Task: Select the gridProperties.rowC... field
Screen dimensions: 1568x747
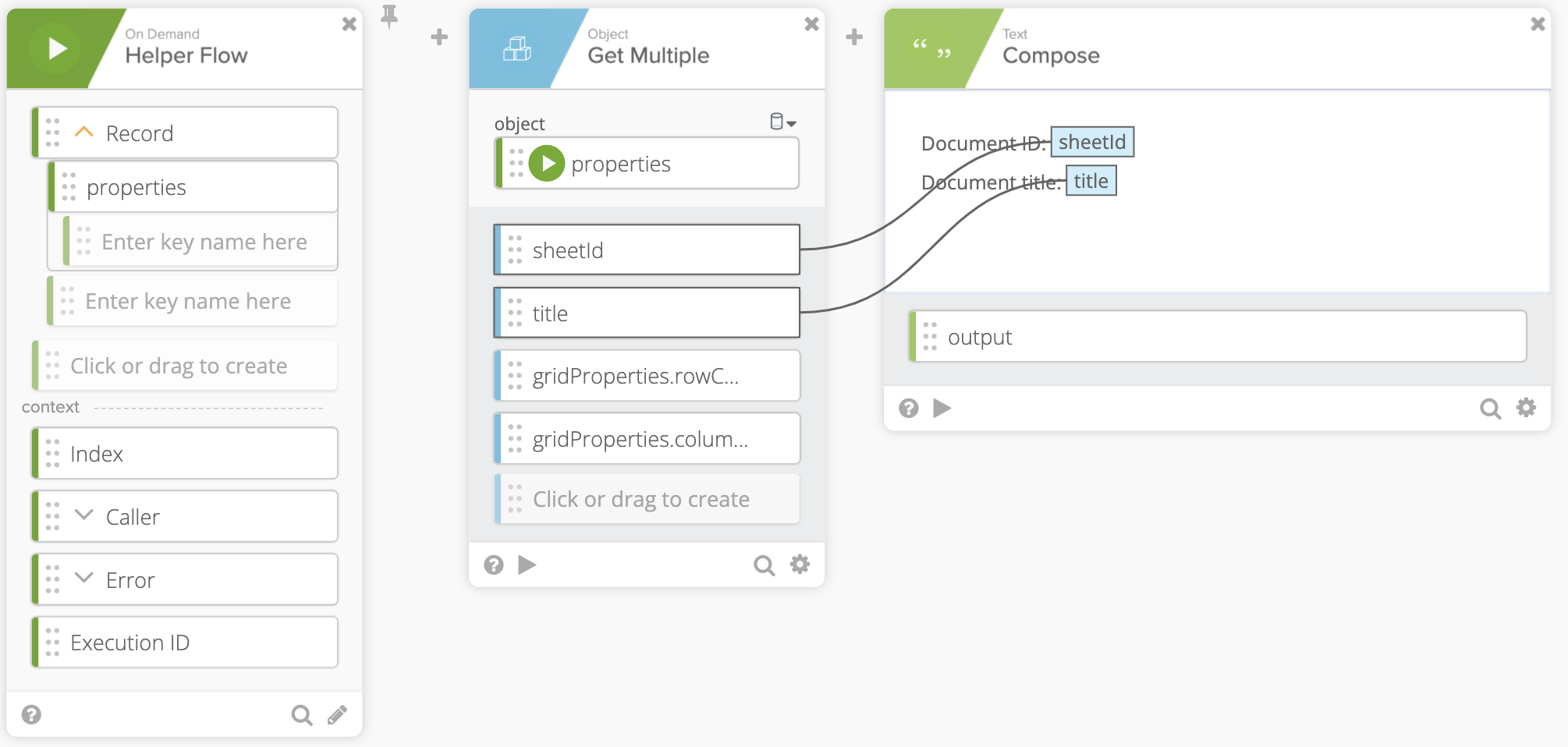Action: point(647,376)
